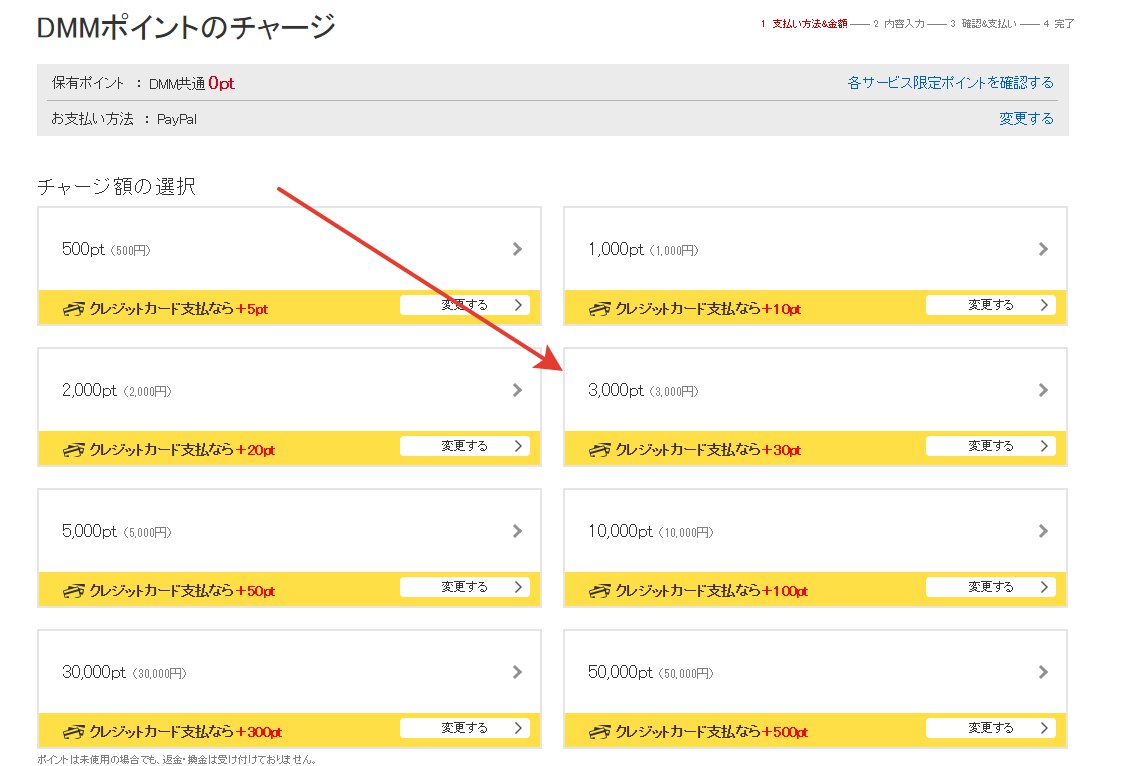
Task: Click 変更する link beside PayPal payment method
Action: pos(1026,118)
